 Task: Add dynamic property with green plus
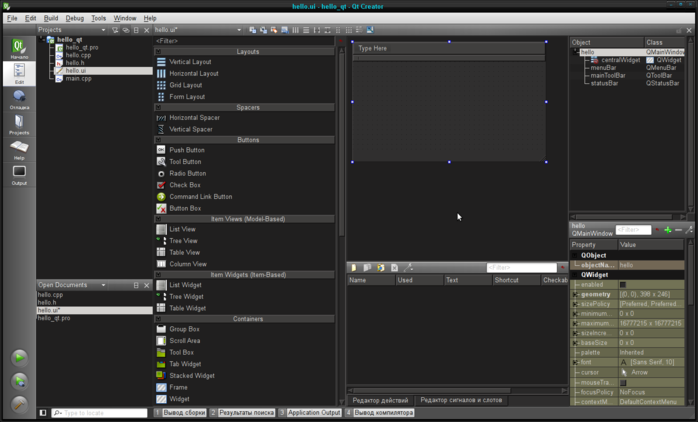tap(668, 230)
